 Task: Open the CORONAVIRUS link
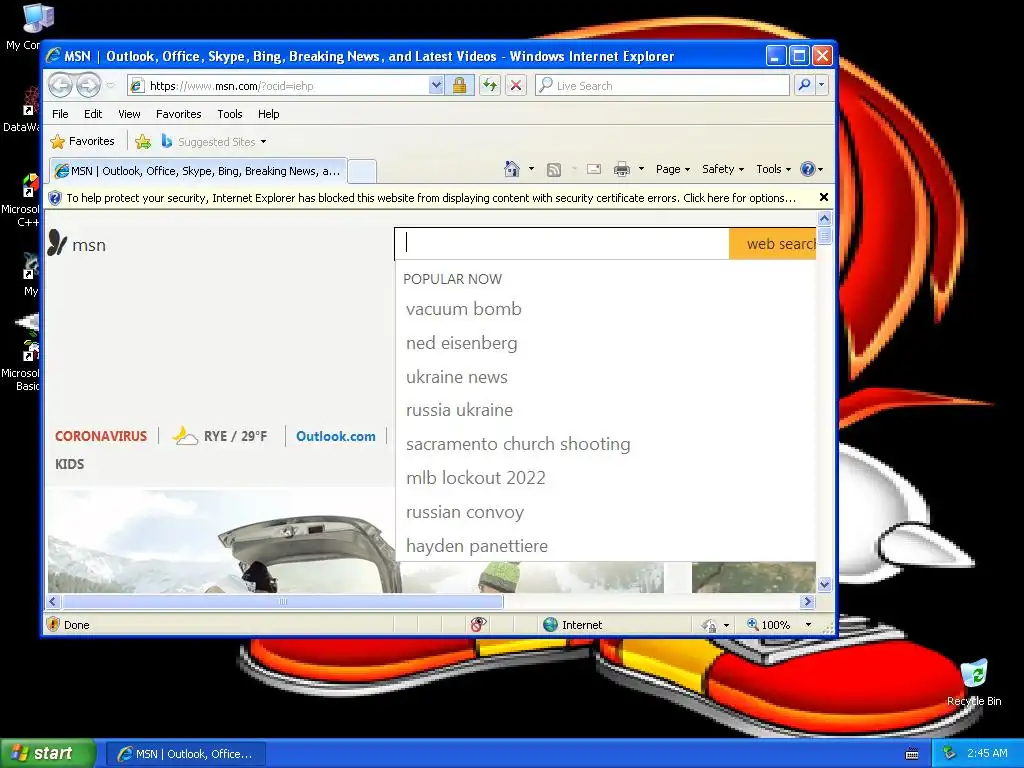pos(101,436)
